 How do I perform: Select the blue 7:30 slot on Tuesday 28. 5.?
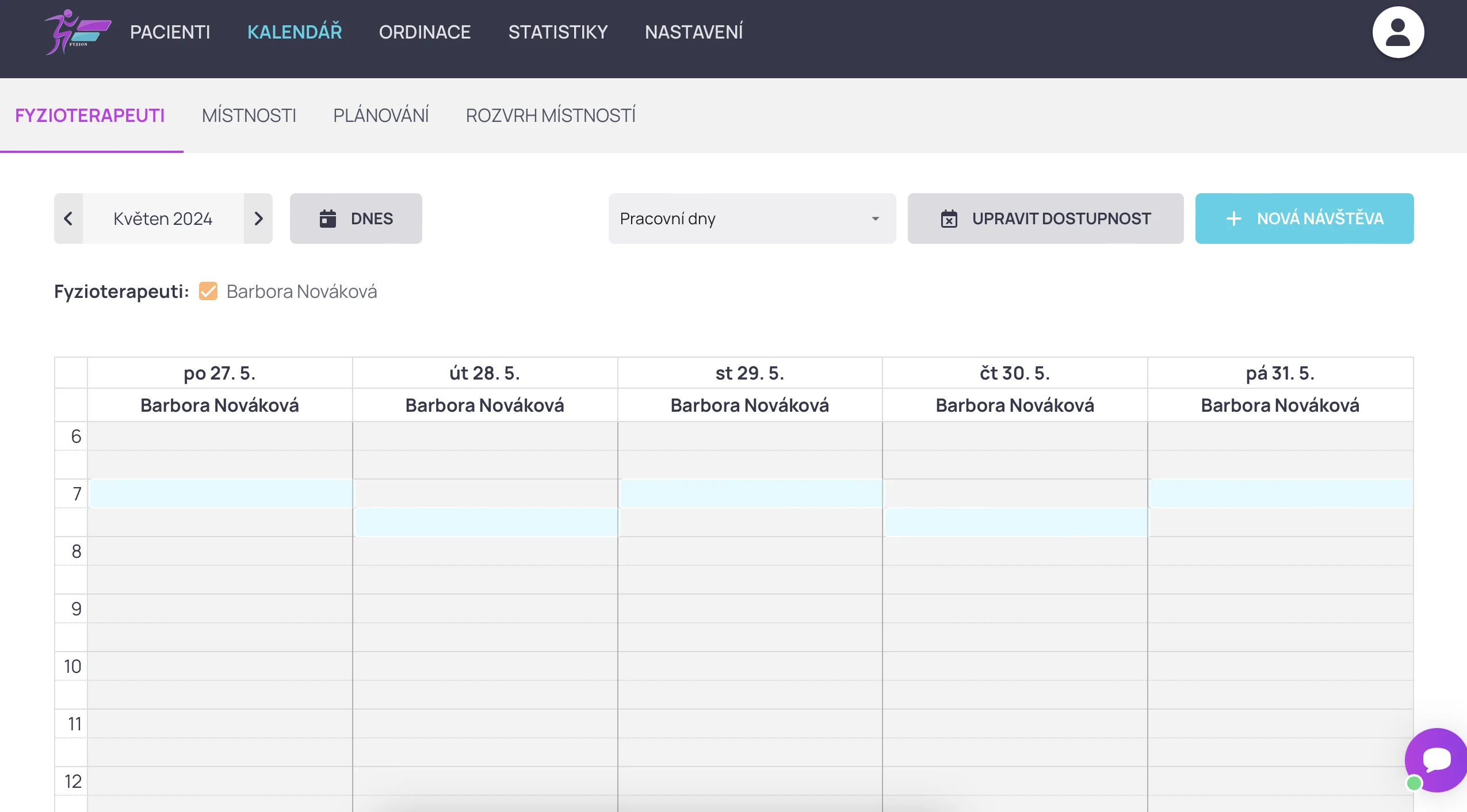click(x=486, y=522)
